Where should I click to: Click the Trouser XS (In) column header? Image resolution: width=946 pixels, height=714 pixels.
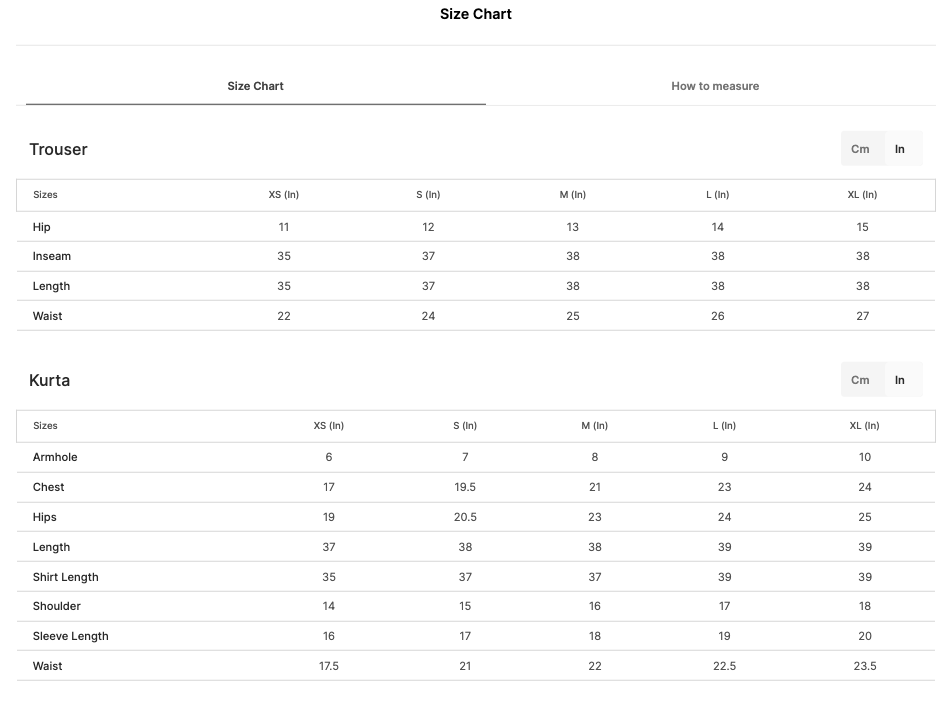point(284,195)
